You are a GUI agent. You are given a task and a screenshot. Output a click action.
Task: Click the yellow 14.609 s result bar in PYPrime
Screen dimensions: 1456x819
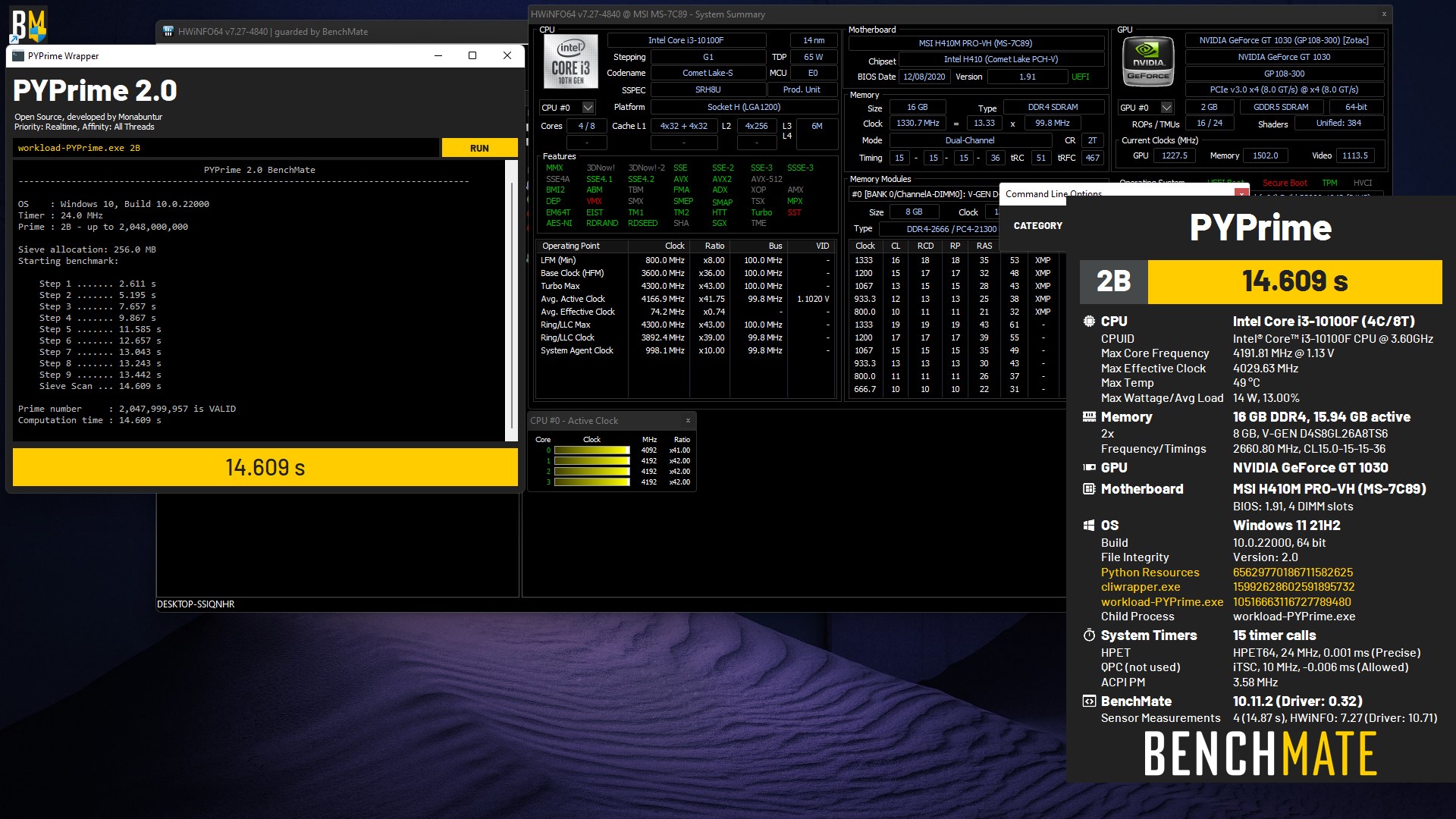(265, 467)
